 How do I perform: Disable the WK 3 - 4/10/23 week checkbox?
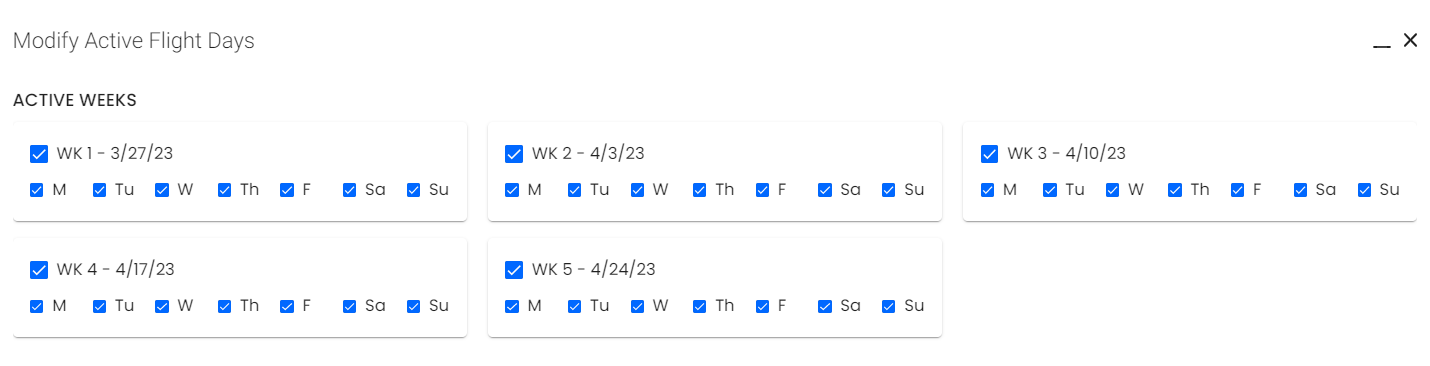tap(989, 153)
